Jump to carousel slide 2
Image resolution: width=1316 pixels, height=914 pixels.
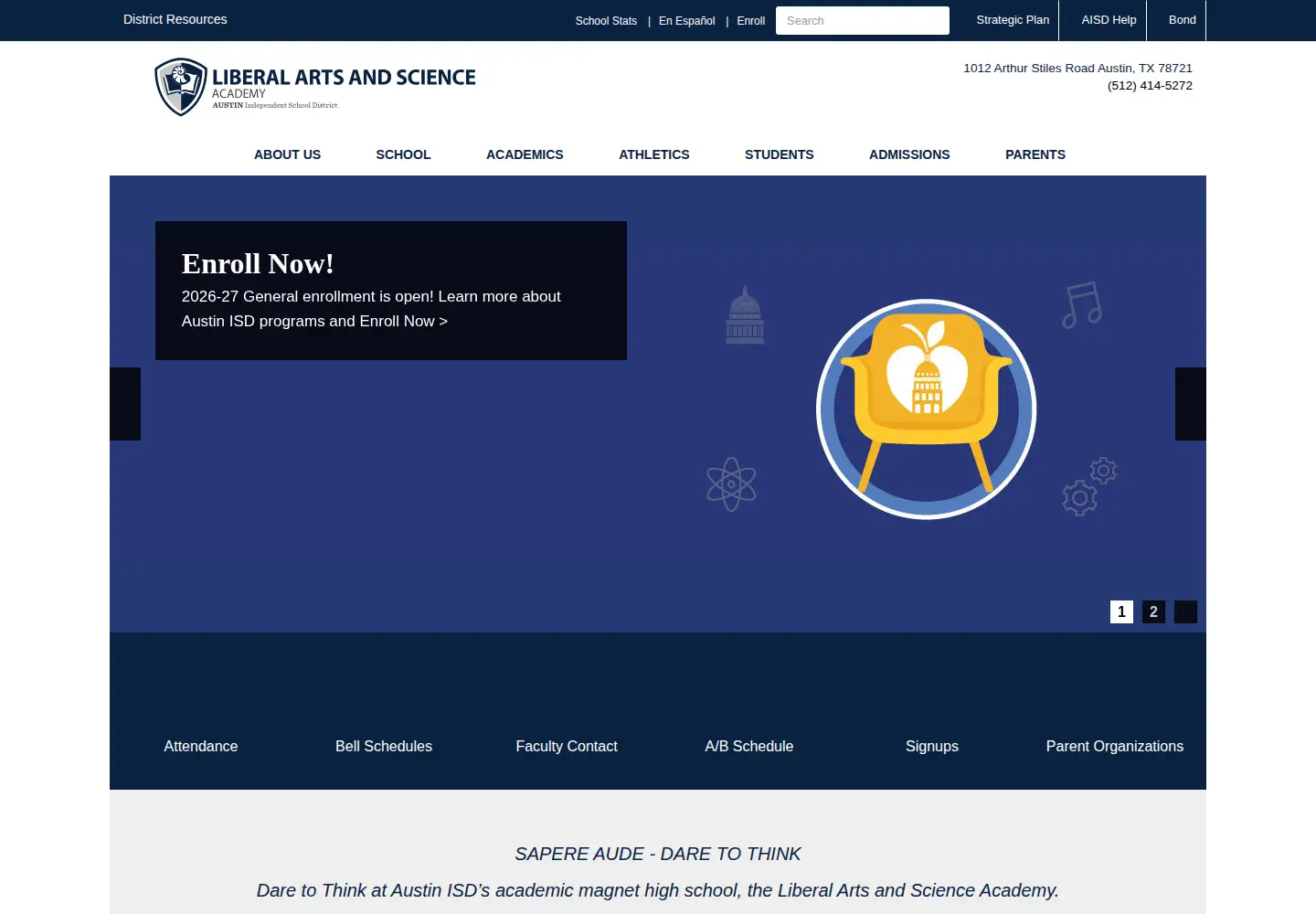(x=1153, y=611)
